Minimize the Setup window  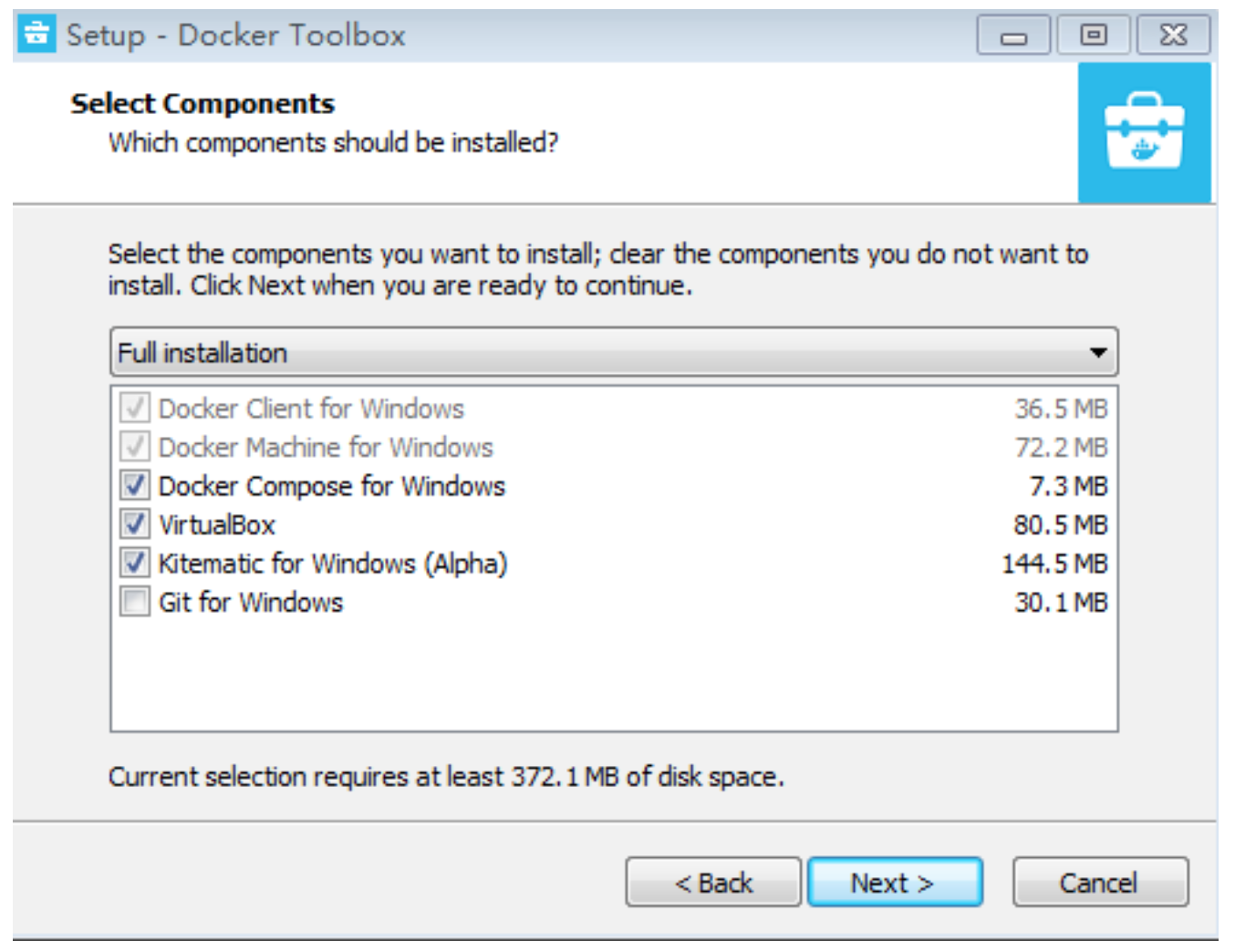(1013, 36)
